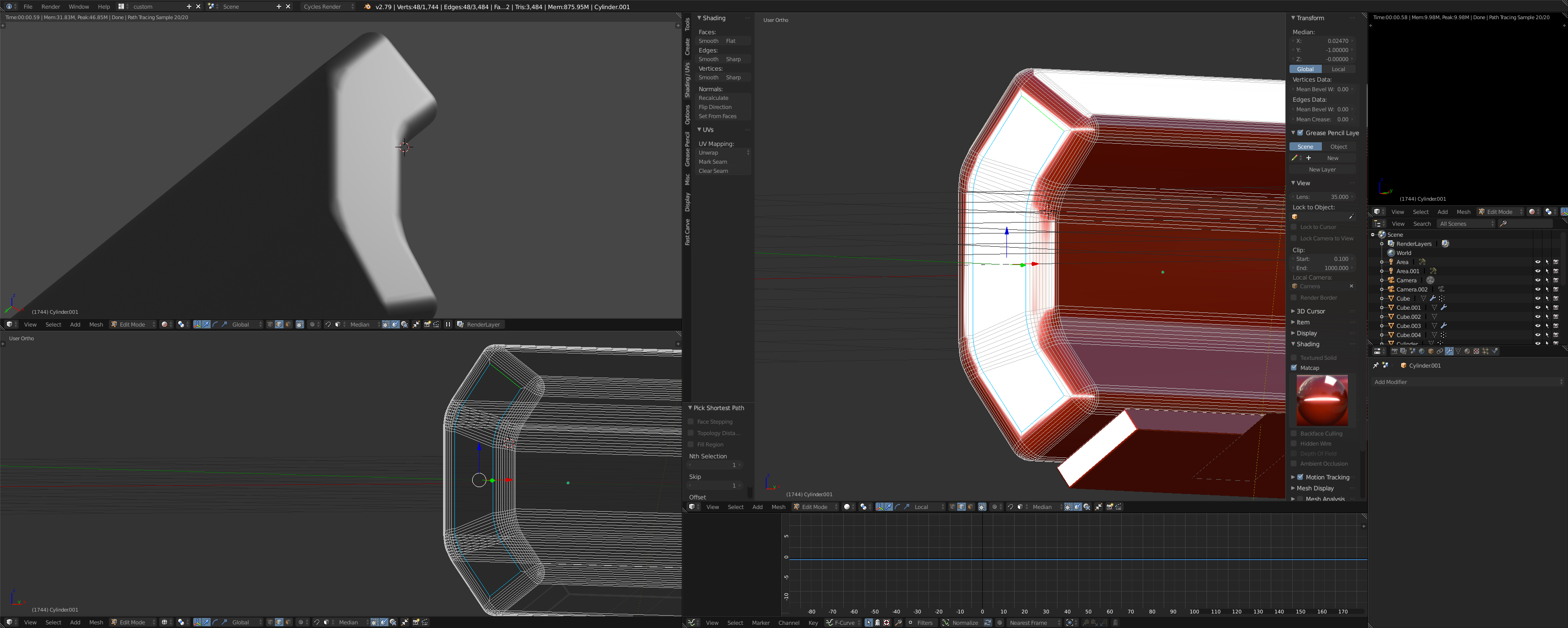
Task: Open Add Modifier dropdown
Action: 1468,382
